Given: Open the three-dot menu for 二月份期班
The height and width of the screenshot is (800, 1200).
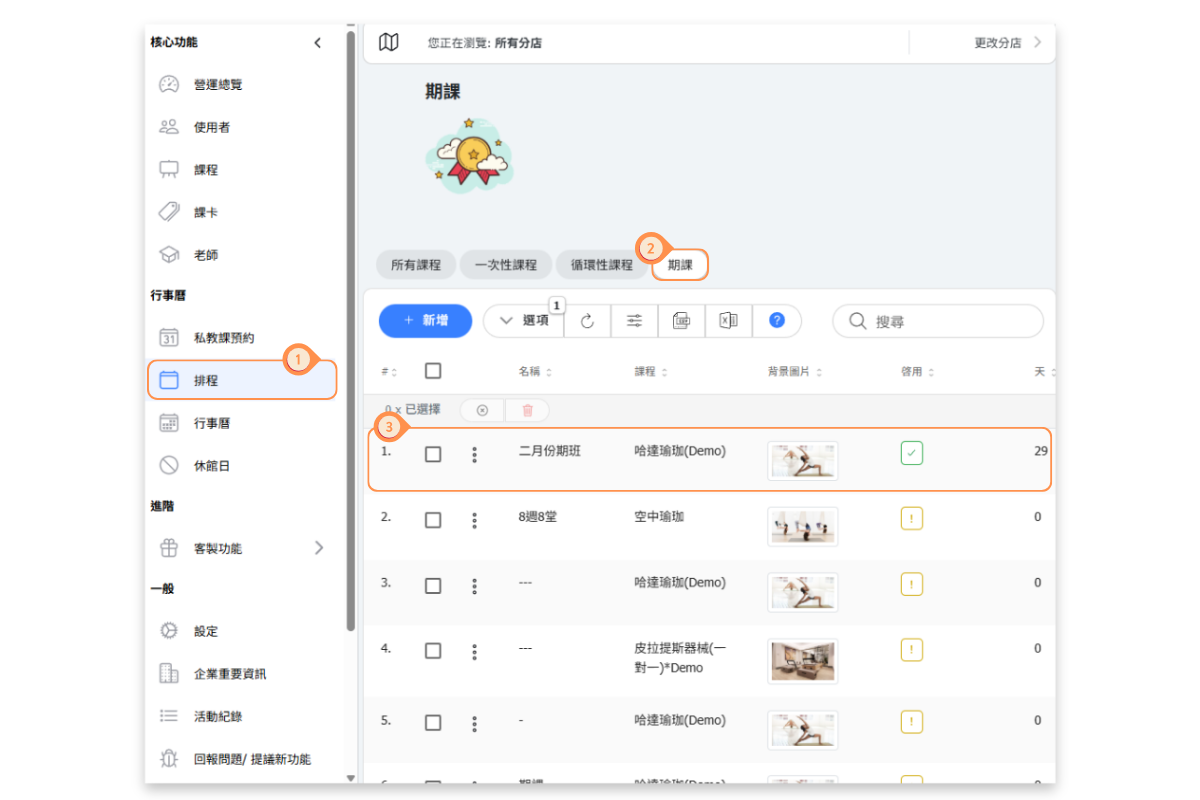Looking at the screenshot, I should pos(474,455).
